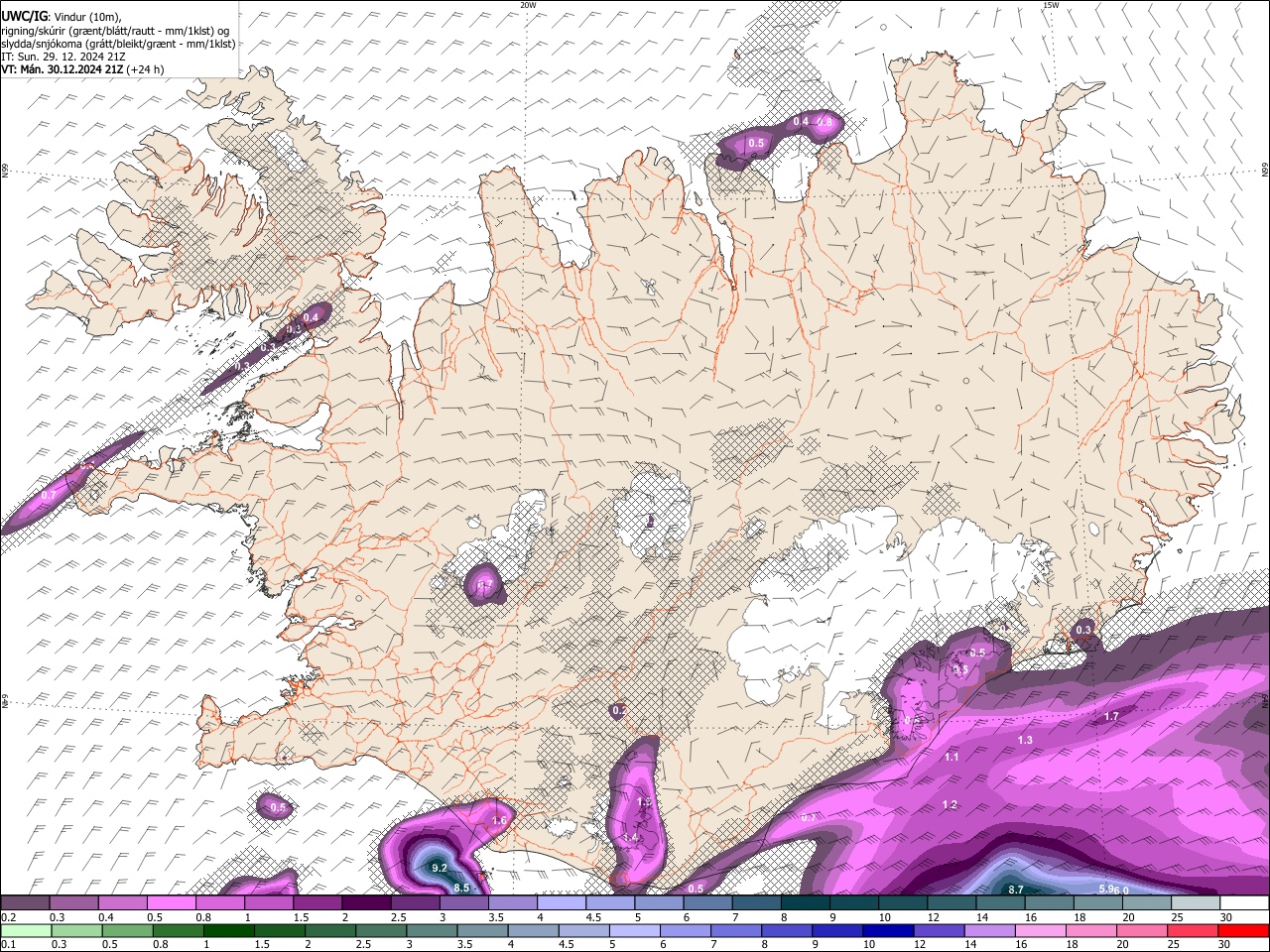The height and width of the screenshot is (952, 1270).
Task: Click the '9.2' precipitation value on the map
Action: [440, 868]
